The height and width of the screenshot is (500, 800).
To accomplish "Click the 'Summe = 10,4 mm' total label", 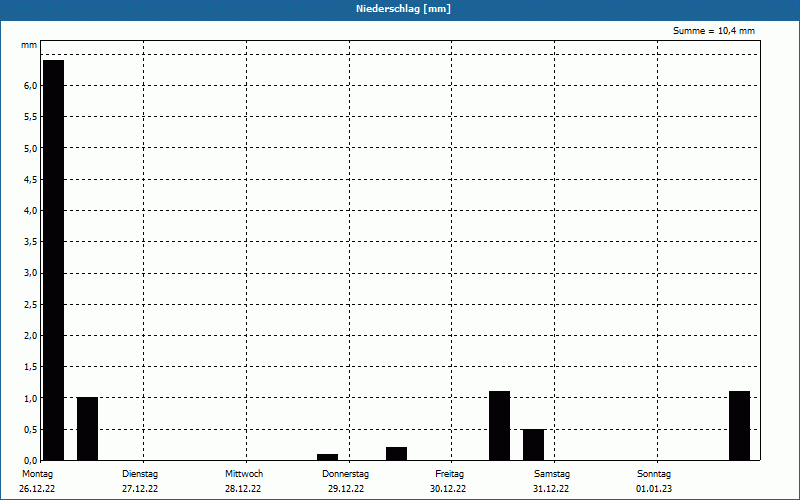I will (x=714, y=31).
